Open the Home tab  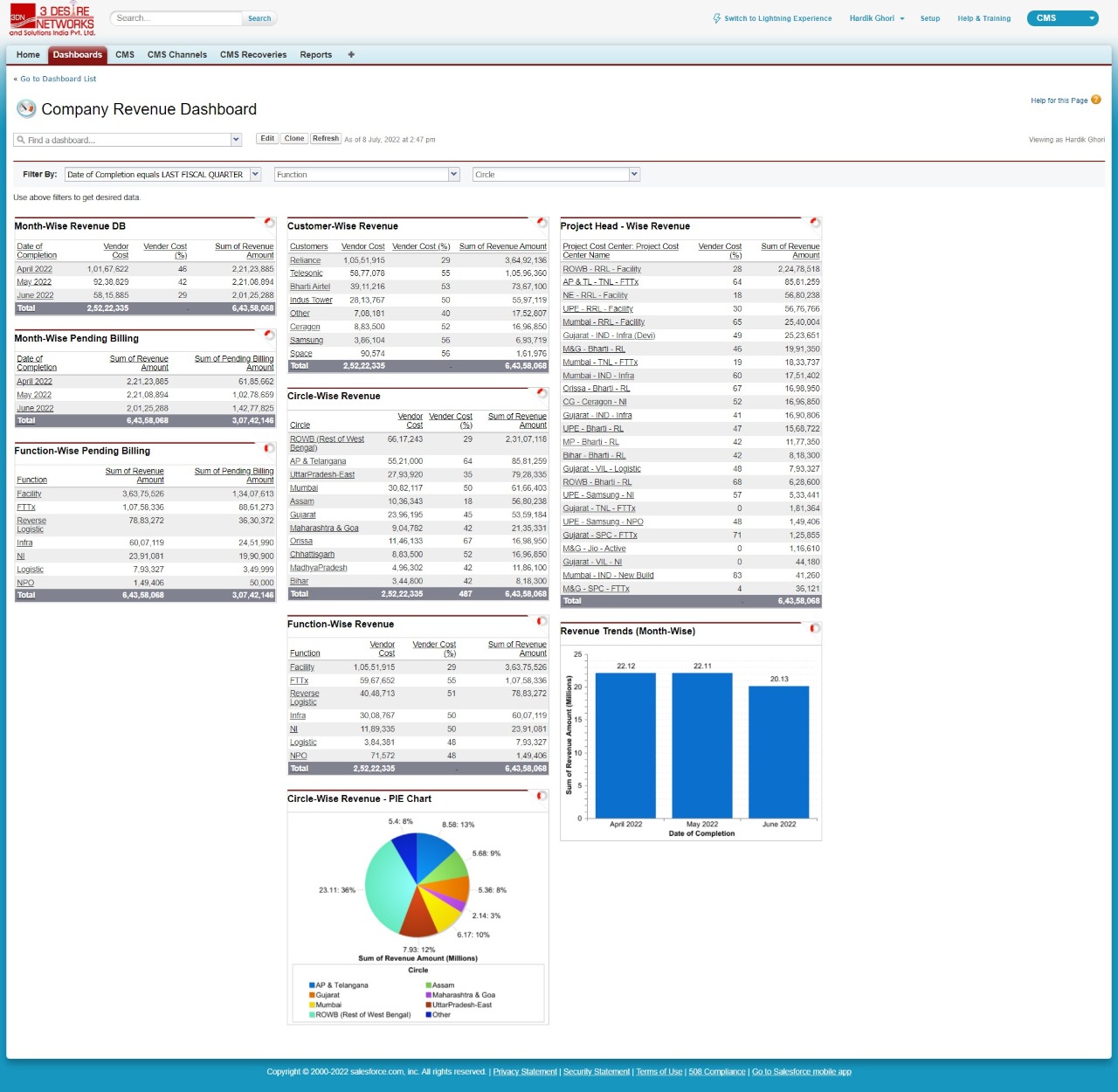pos(28,54)
